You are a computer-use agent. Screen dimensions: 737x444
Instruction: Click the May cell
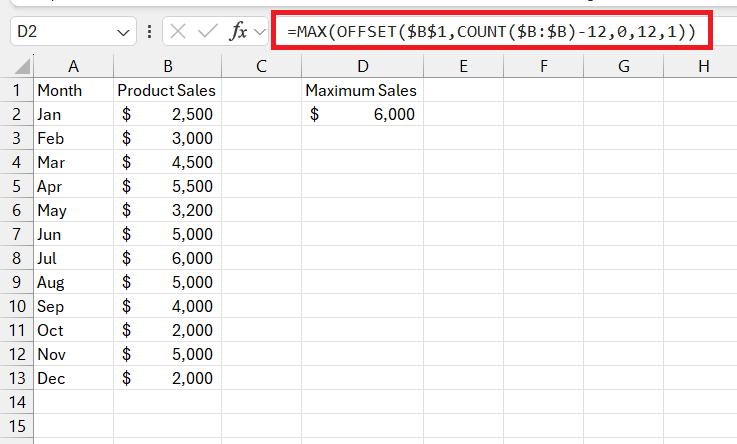[73, 210]
